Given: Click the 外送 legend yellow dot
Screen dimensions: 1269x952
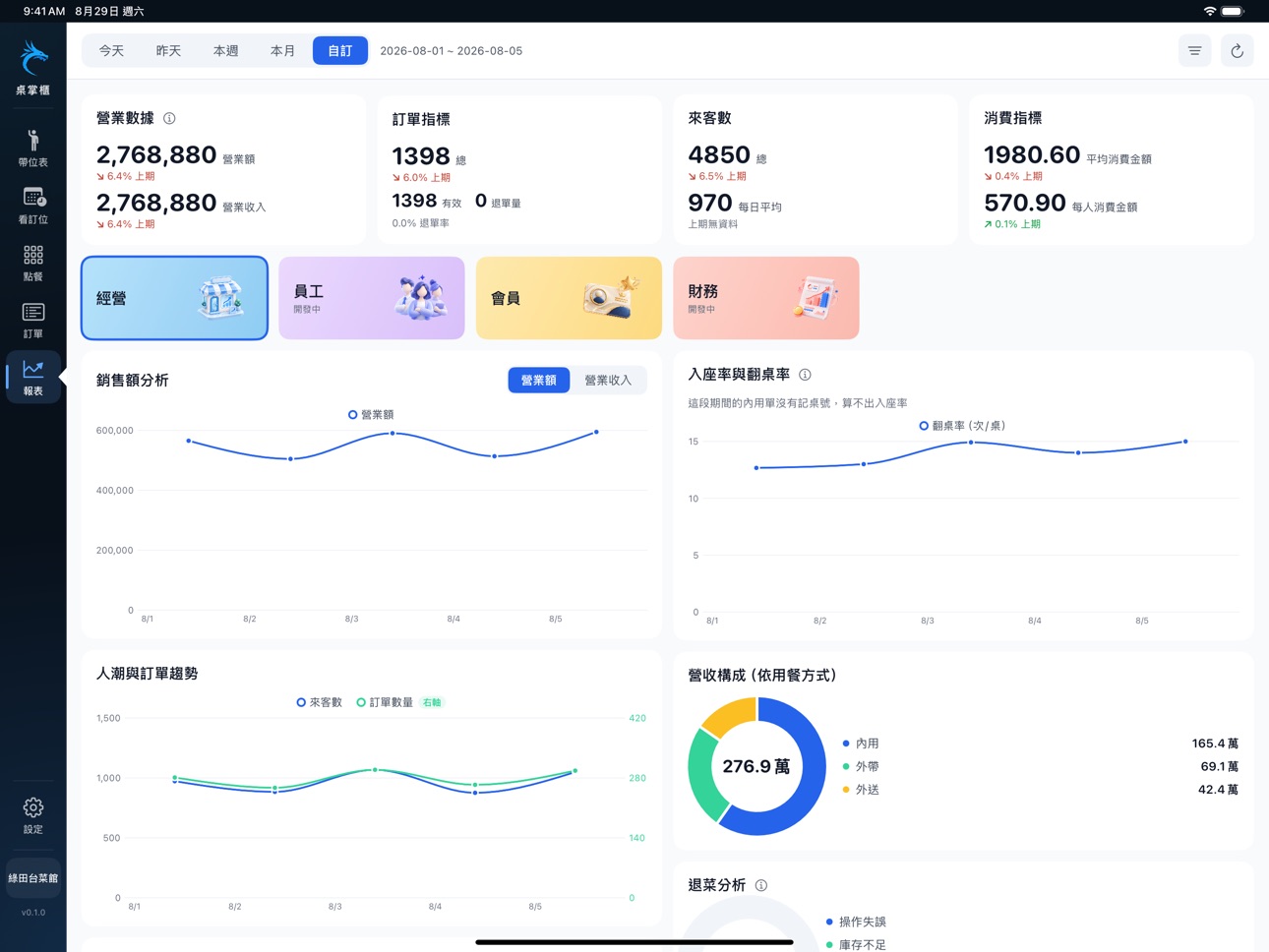Looking at the screenshot, I should pos(846,790).
